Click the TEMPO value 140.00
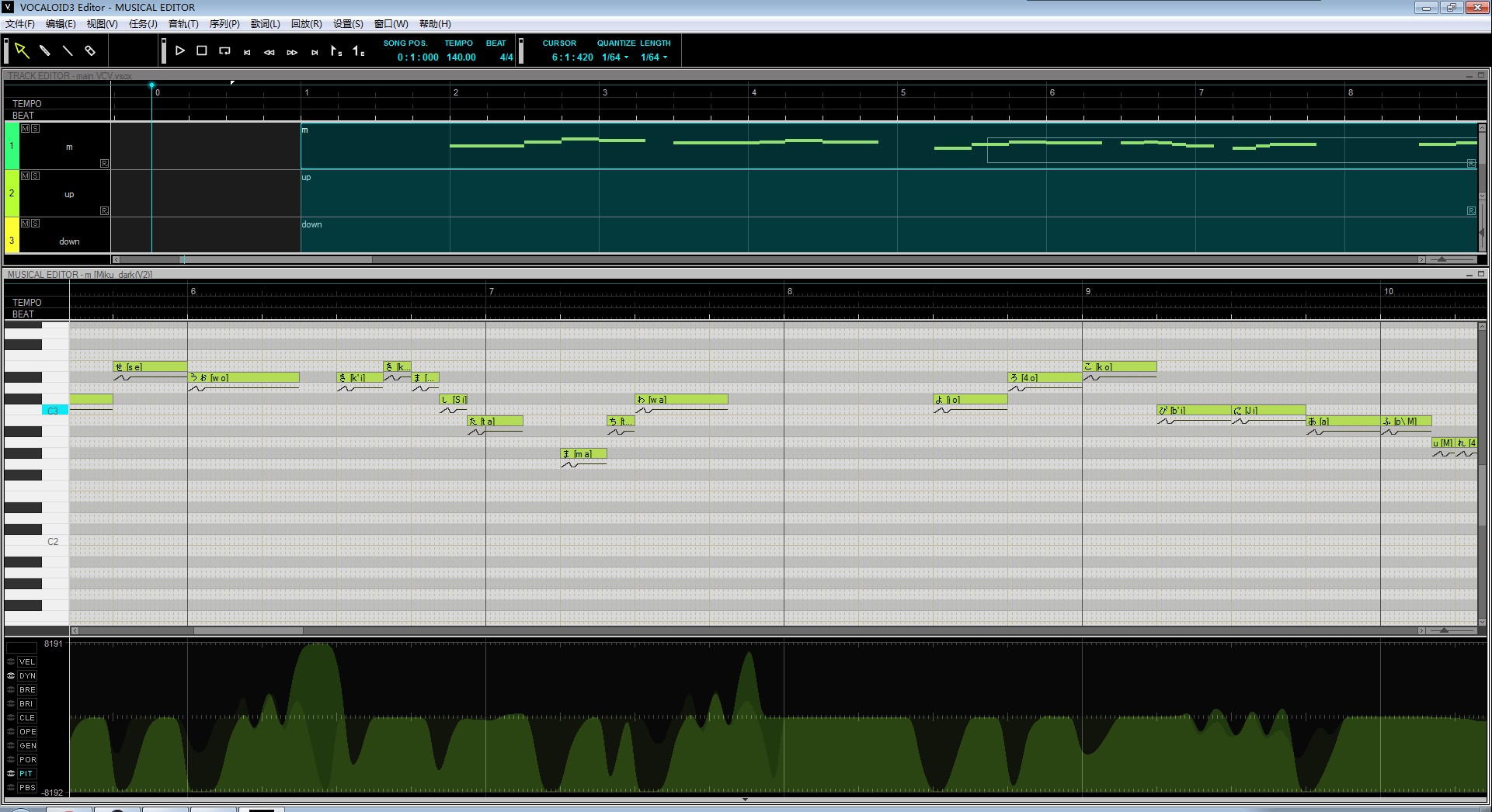 (x=461, y=57)
